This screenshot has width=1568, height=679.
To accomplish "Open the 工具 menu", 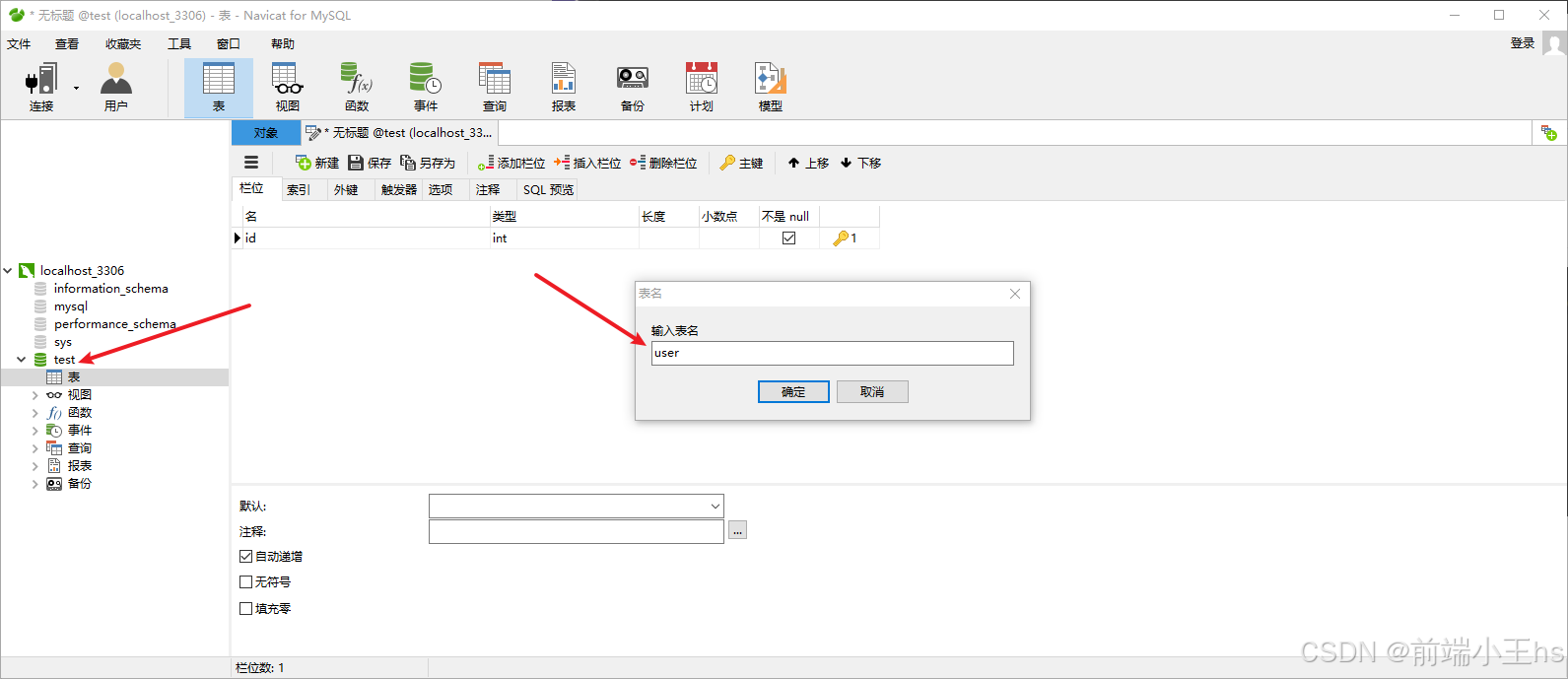I will point(179,44).
